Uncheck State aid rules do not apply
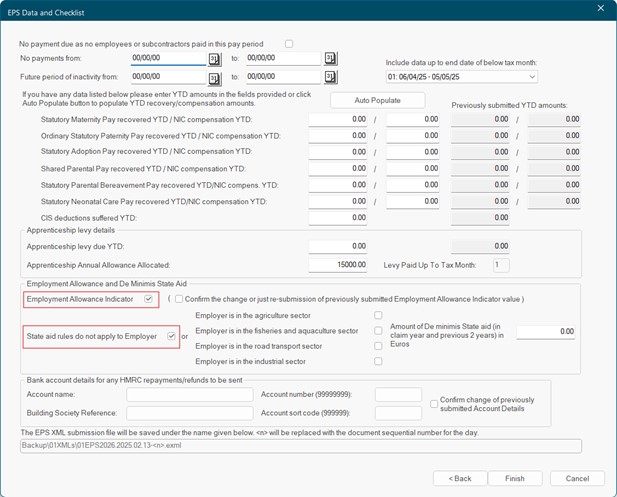Screen dimensions: 617x497 coord(171,336)
